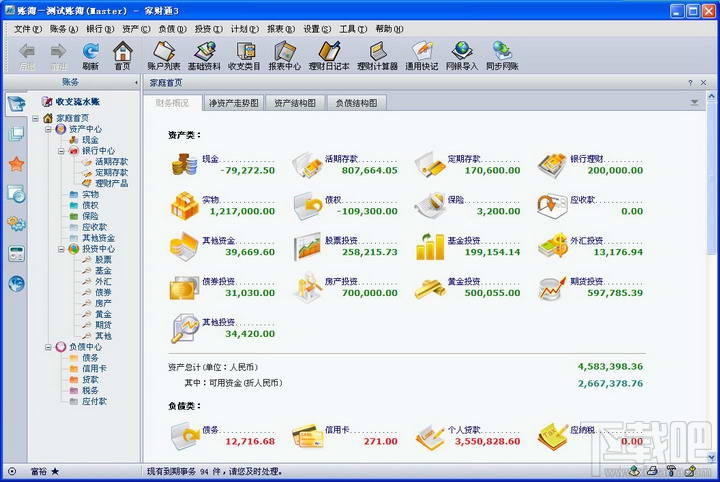Viewport: 720px width, 482px height.
Task: Open the 报表 menu
Action: (281, 29)
